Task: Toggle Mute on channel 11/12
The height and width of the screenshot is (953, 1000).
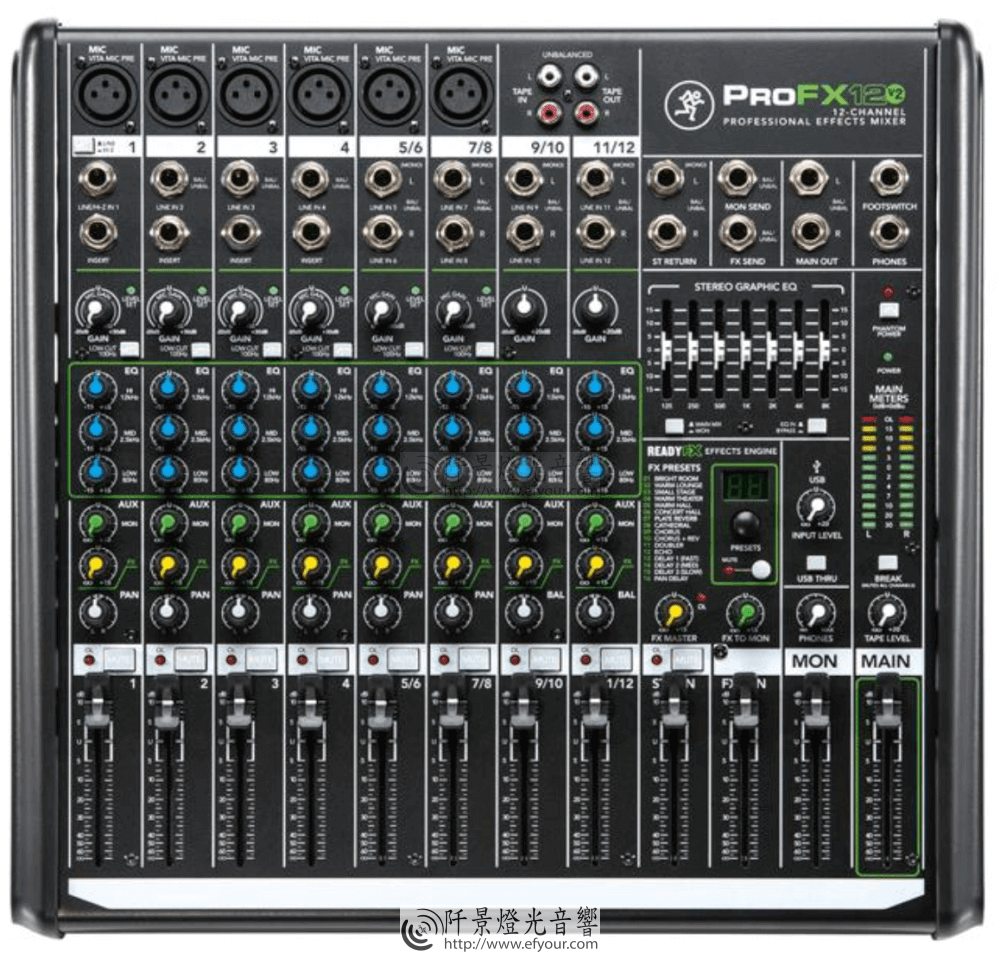Action: (617, 660)
